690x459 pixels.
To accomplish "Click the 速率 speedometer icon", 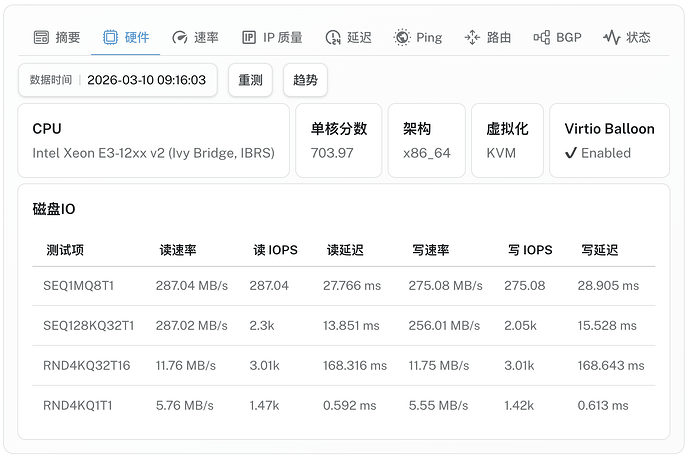I will tap(180, 37).
